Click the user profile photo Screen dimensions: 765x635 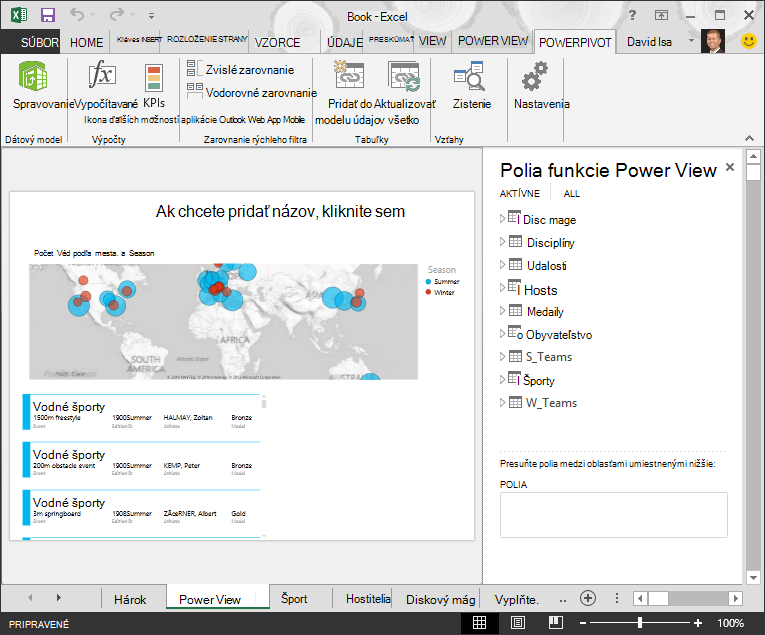[x=712, y=41]
